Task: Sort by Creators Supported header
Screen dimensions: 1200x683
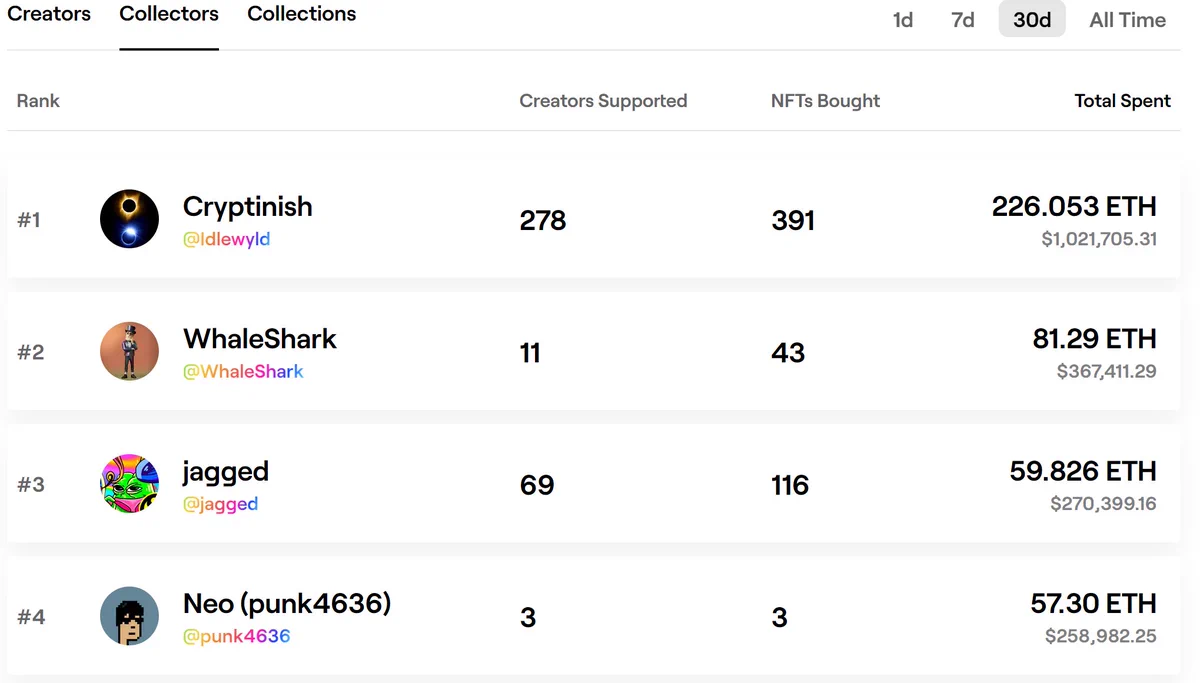Action: pos(603,101)
